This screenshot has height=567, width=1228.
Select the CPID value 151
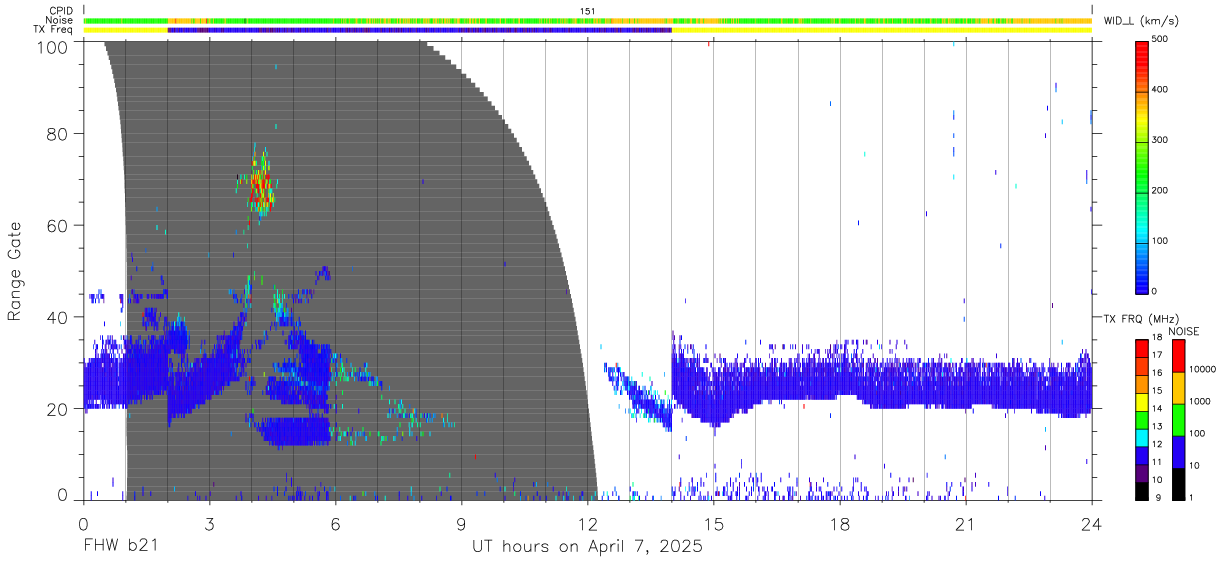[x=587, y=11]
